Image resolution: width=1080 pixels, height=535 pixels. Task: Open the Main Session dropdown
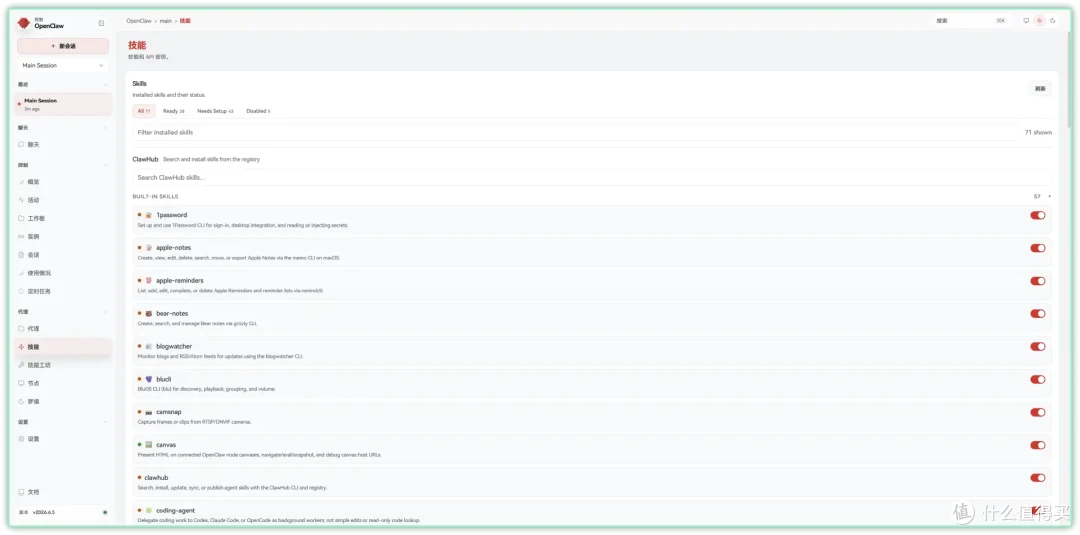(63, 65)
